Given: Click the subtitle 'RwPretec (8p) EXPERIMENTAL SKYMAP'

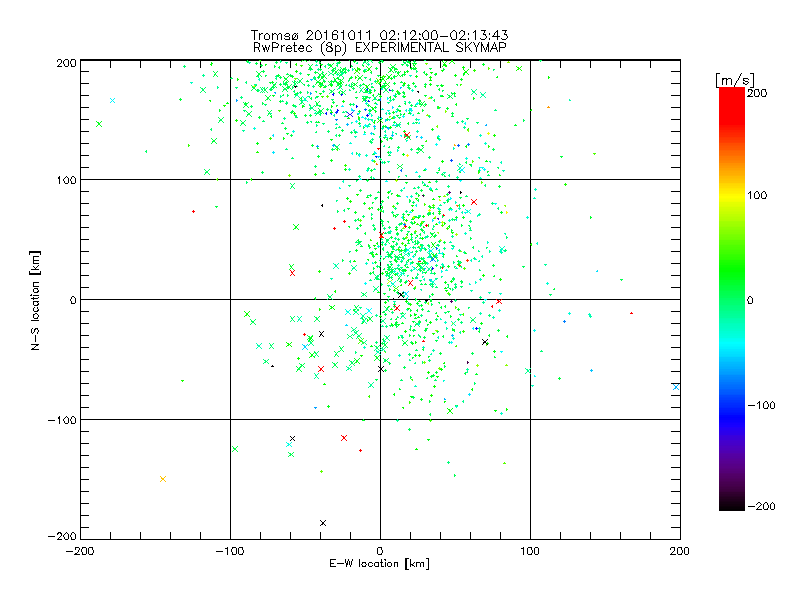Looking at the screenshot, I should tap(380, 47).
